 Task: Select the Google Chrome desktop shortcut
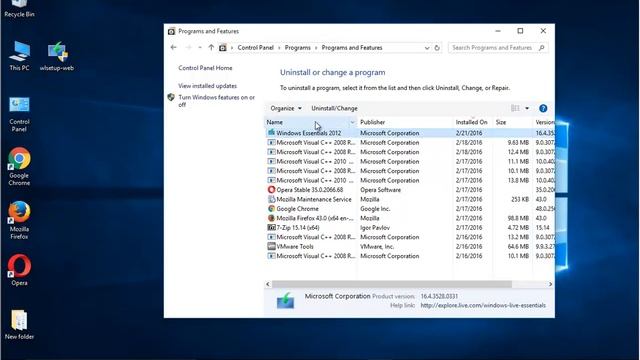(19, 167)
